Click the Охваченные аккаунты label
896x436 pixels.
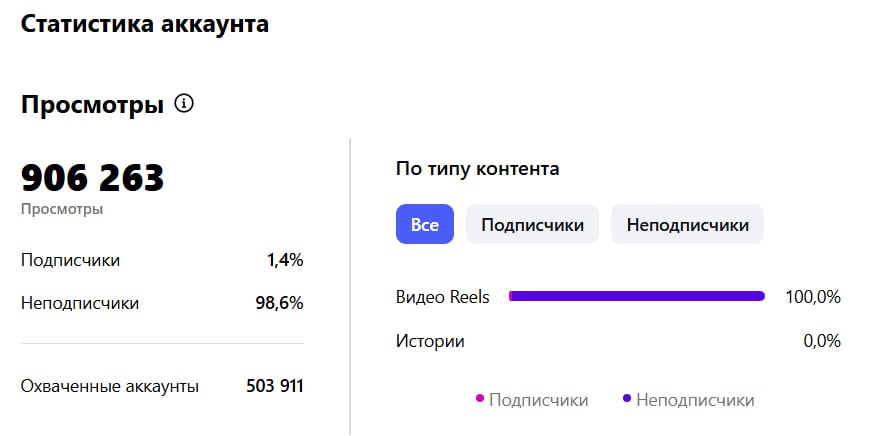point(110,386)
